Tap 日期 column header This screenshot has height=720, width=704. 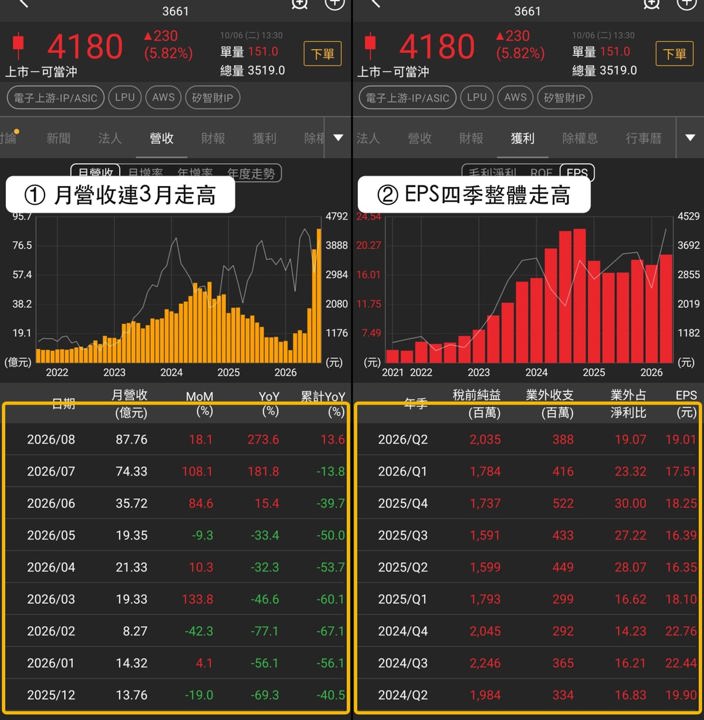click(x=63, y=404)
